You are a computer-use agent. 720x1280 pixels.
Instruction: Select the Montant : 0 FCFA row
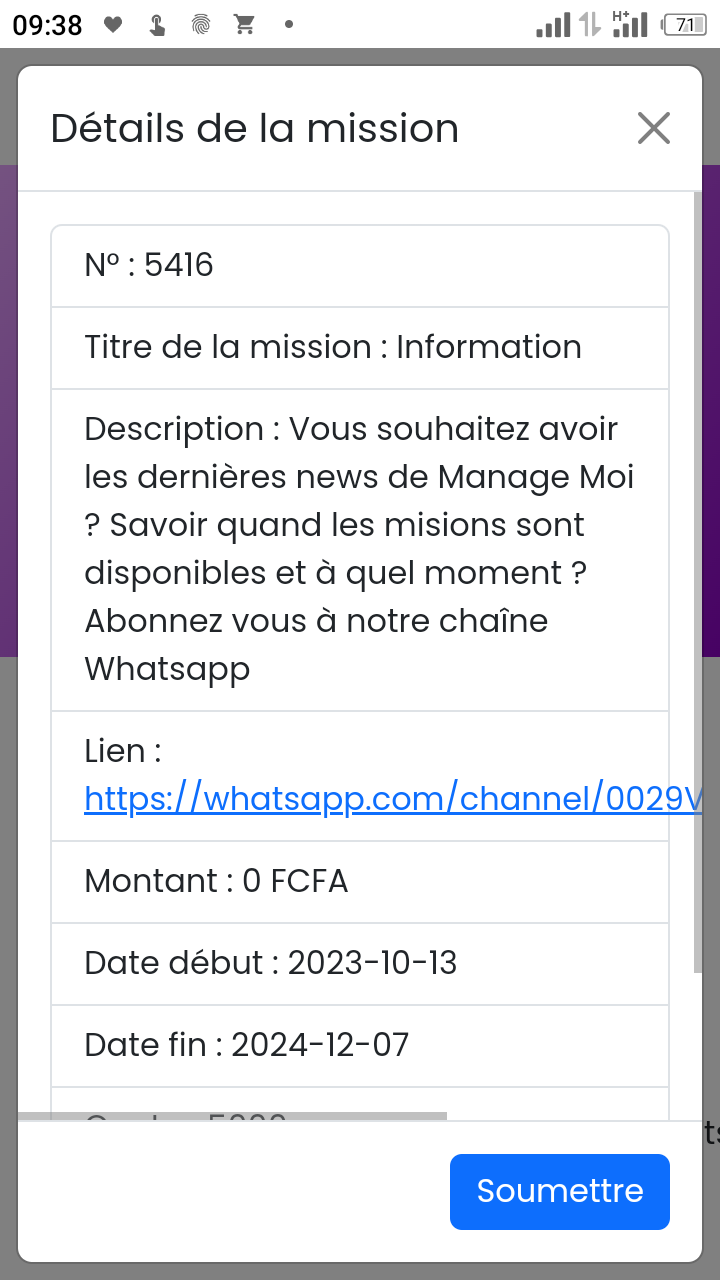click(360, 882)
